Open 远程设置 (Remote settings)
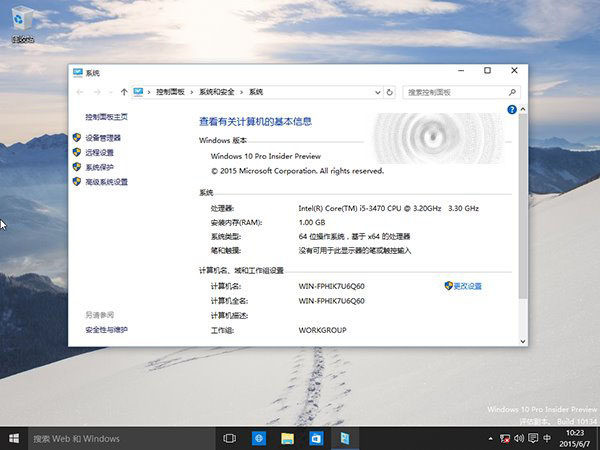 (x=99, y=153)
